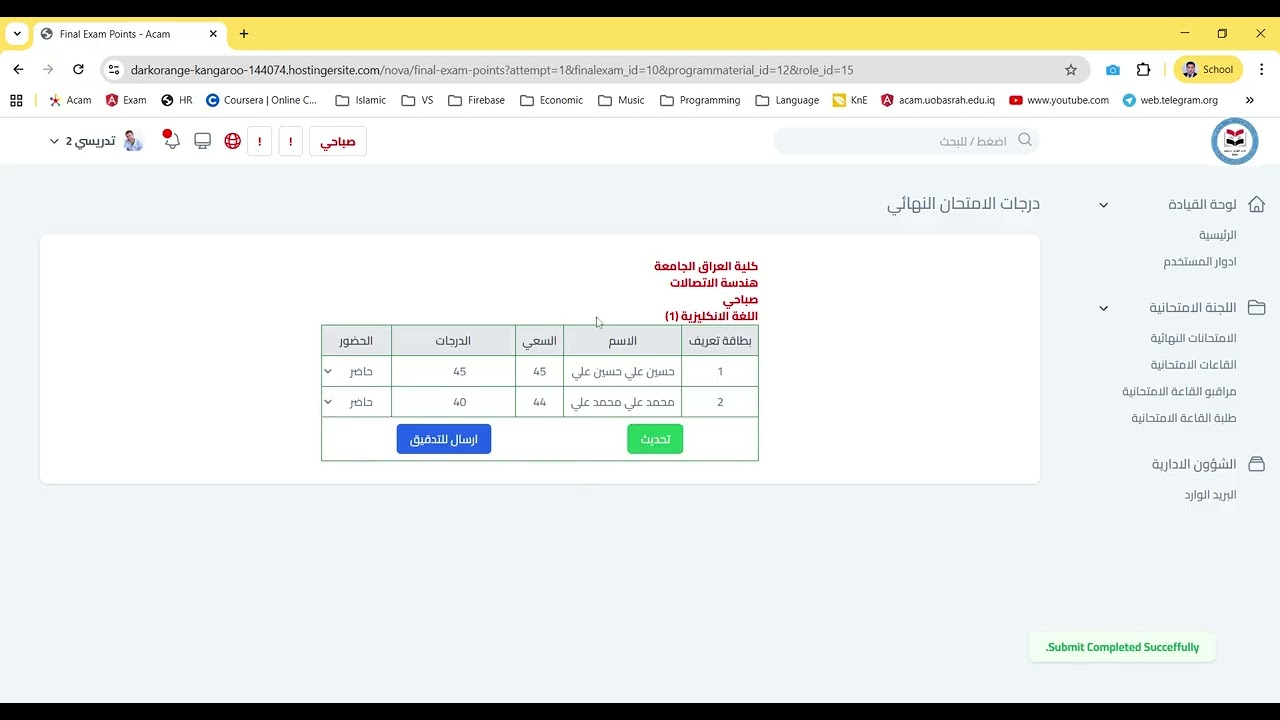
Task: Open the School profile button
Action: click(1208, 70)
